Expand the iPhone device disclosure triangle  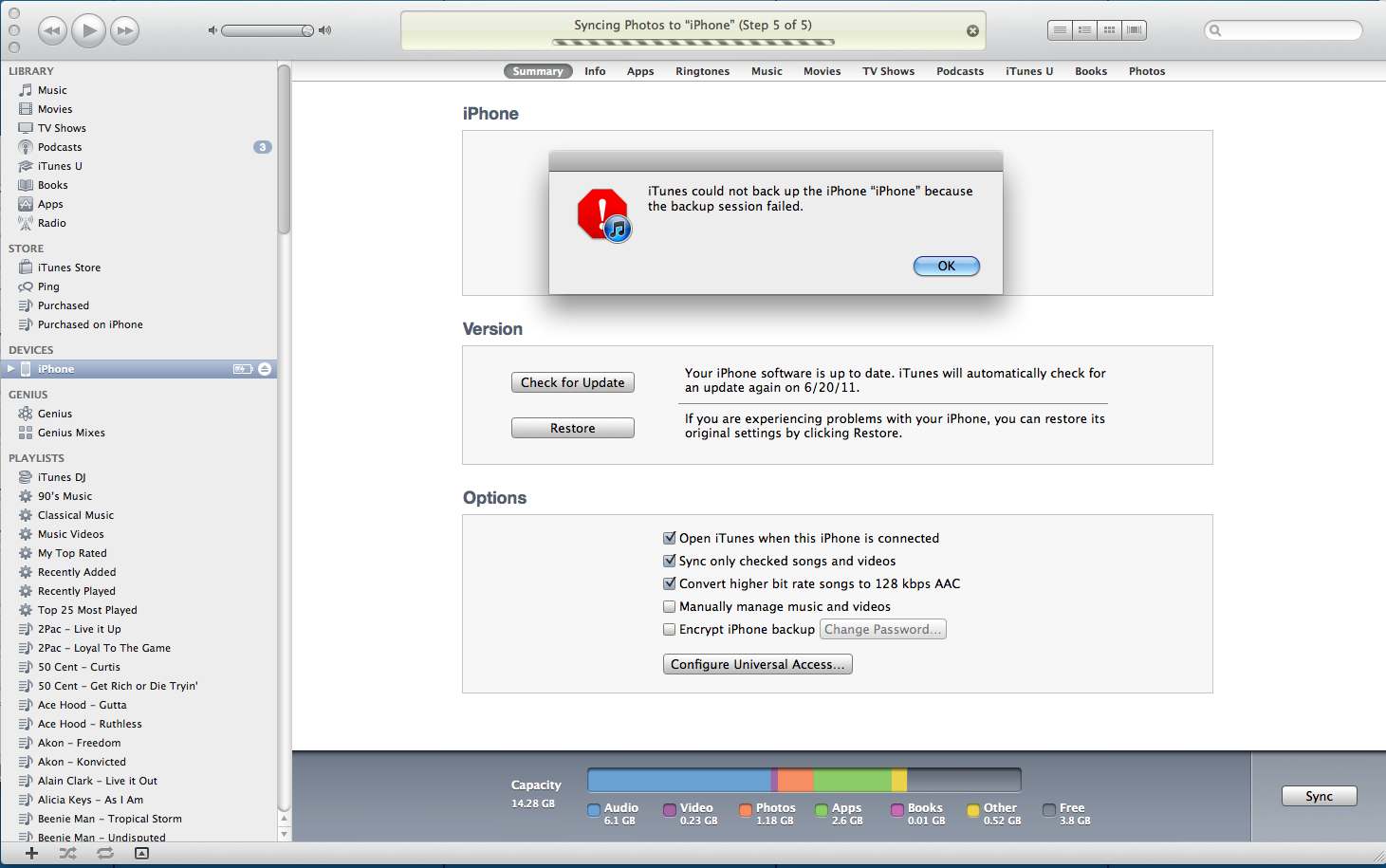(x=11, y=369)
